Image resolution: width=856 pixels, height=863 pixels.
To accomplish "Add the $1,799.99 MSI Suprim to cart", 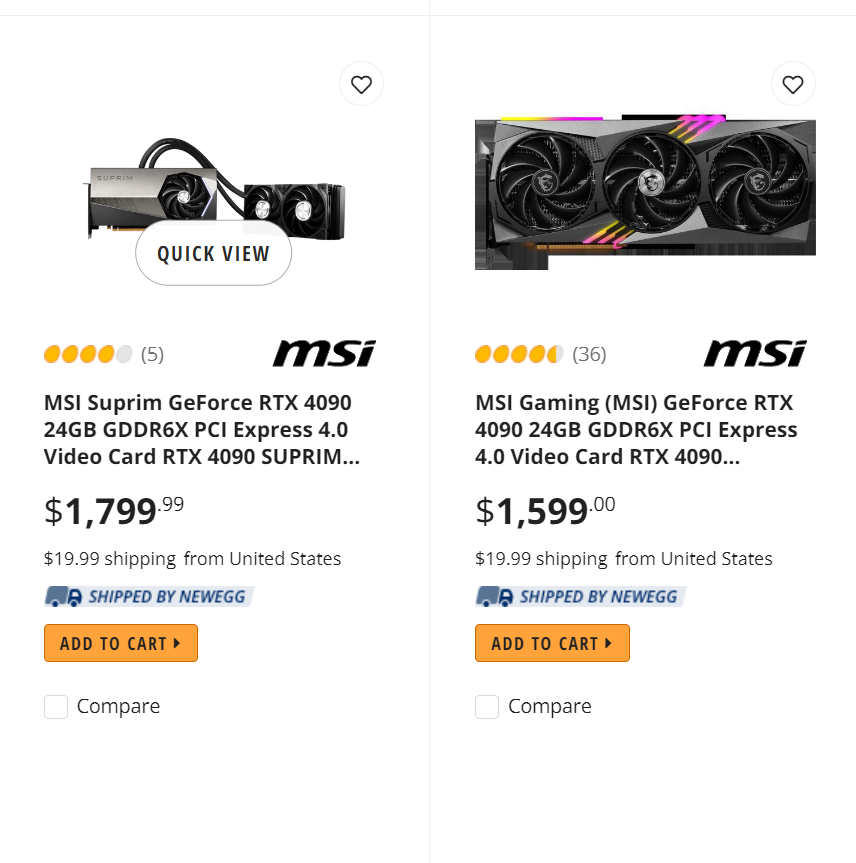I will (x=121, y=643).
